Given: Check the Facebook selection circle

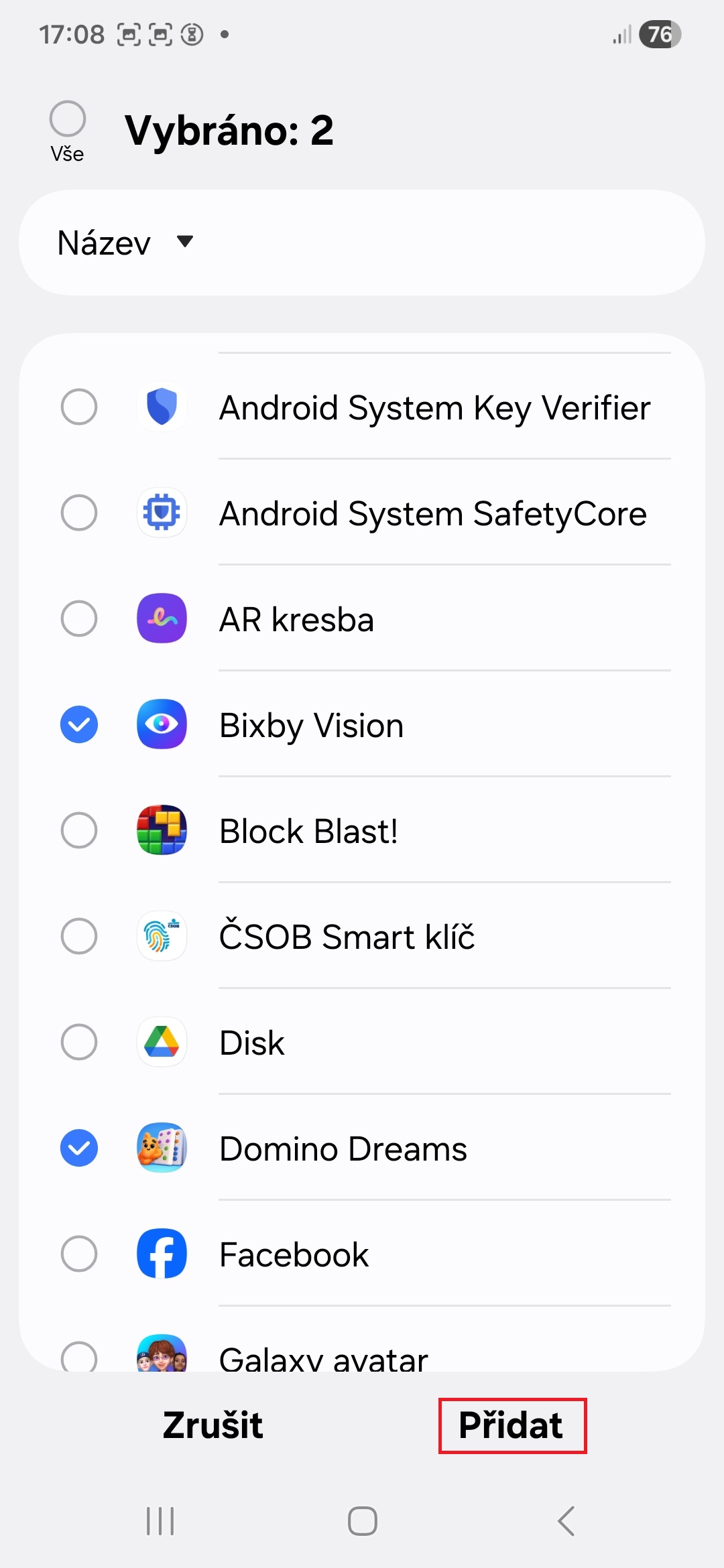Looking at the screenshot, I should (x=79, y=1254).
